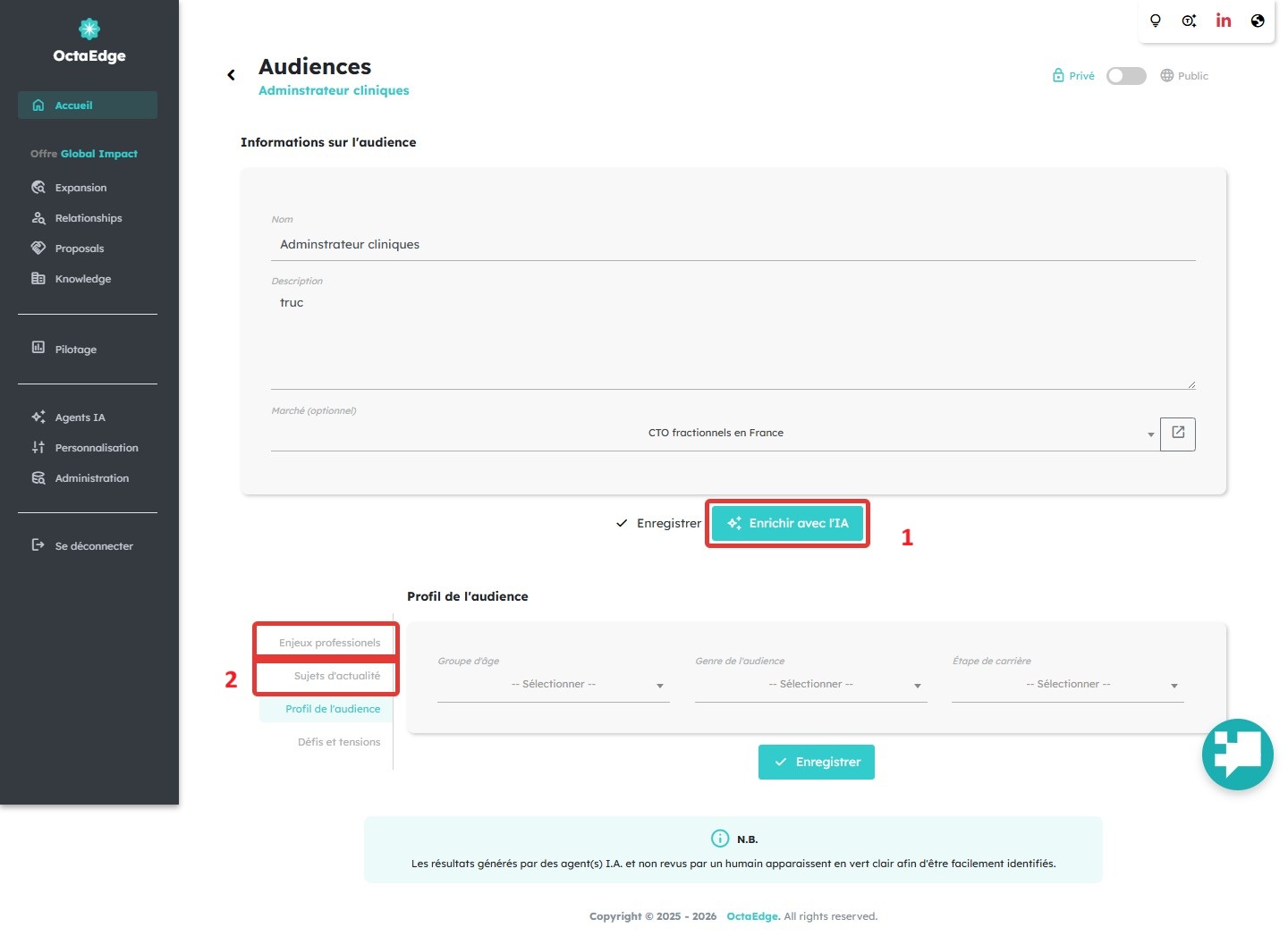The width and height of the screenshot is (1288, 936).
Task: Click the teal Enregistrer button under profile
Action: point(817,762)
